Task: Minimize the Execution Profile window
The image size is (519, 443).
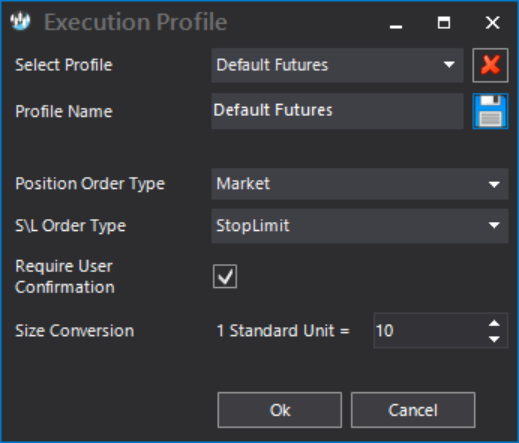Action: click(x=396, y=23)
